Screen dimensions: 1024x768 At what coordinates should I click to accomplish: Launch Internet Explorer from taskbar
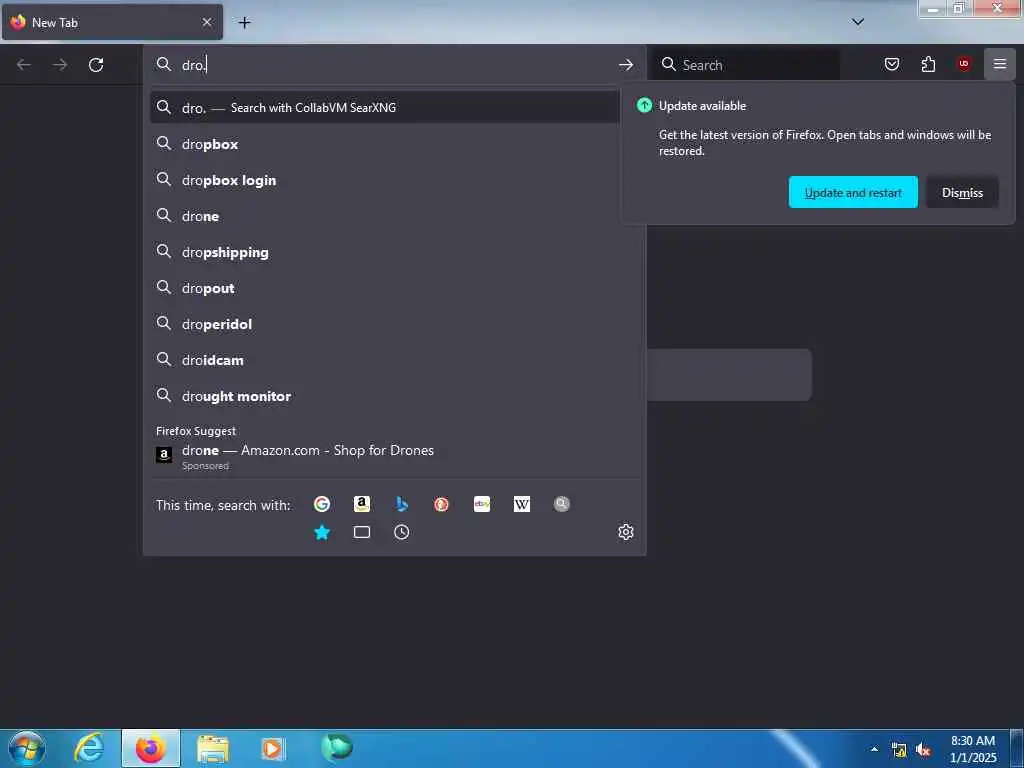click(x=89, y=748)
